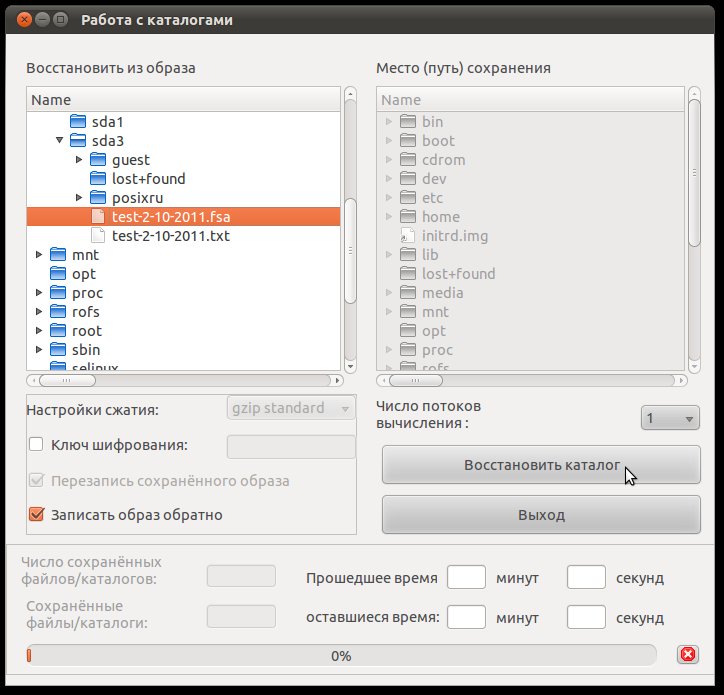Click the sda3 folder icon

point(78,140)
